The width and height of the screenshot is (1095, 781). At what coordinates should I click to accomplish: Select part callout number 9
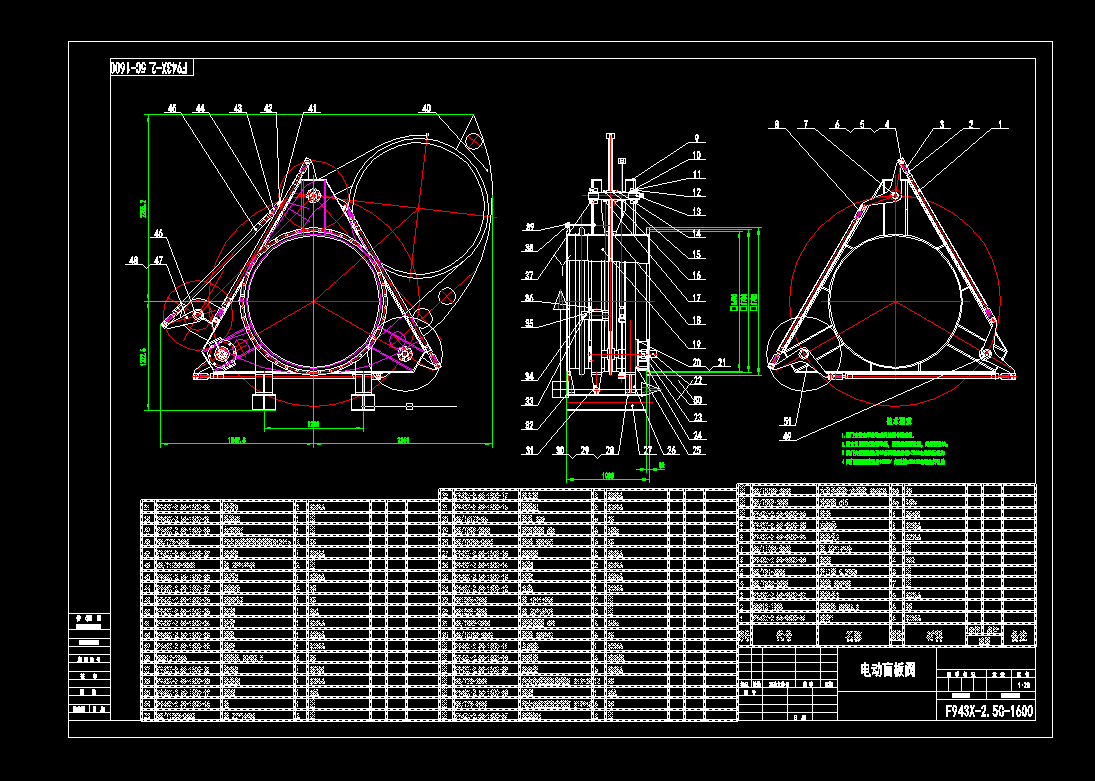tap(697, 138)
